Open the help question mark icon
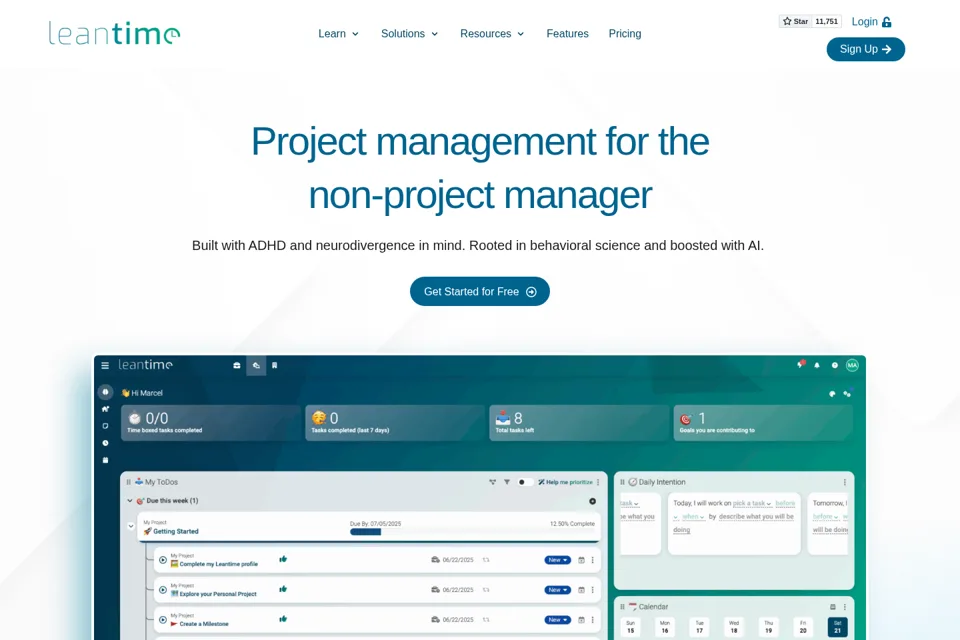960x640 pixels. (834, 366)
